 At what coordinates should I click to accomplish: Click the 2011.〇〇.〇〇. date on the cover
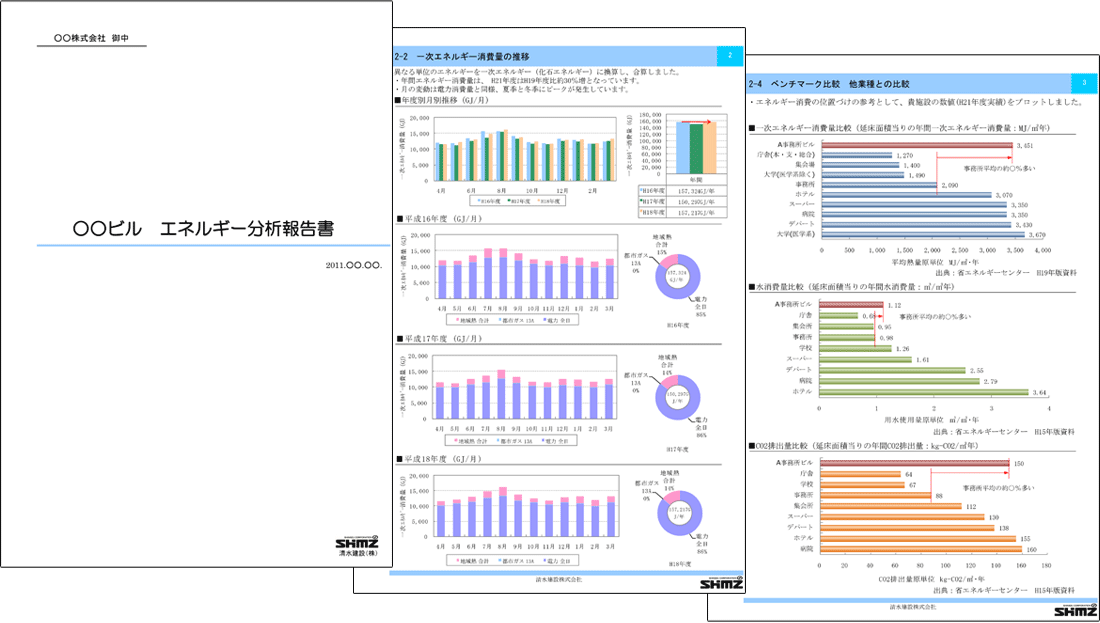coord(354,266)
